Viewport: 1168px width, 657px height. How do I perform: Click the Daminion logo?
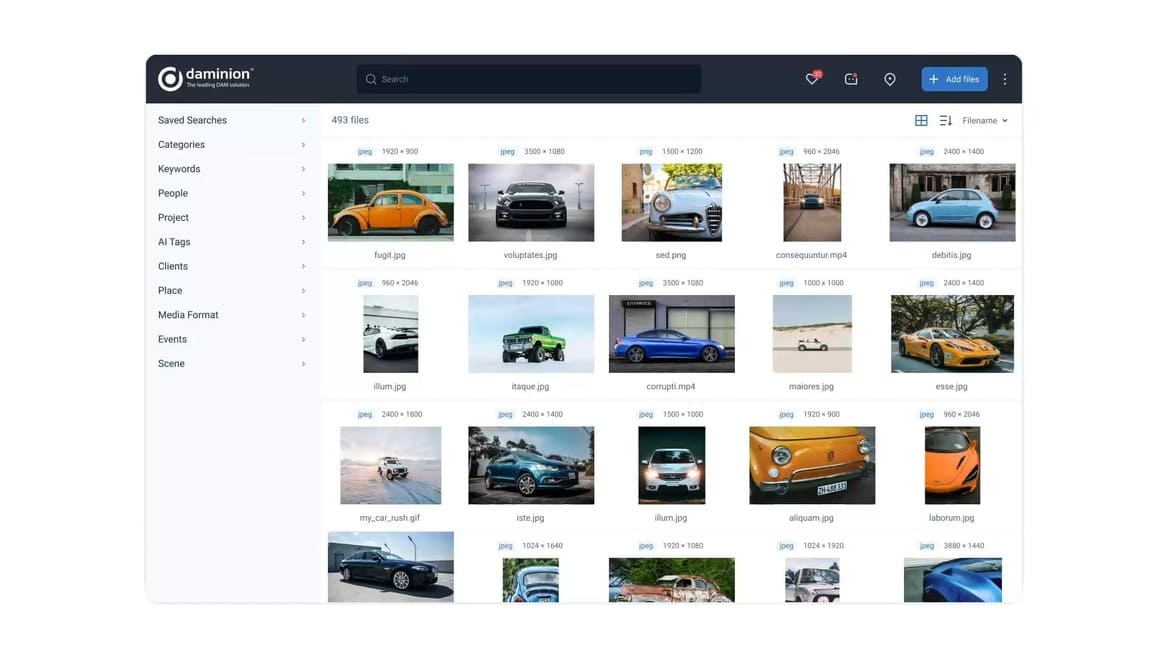point(206,78)
